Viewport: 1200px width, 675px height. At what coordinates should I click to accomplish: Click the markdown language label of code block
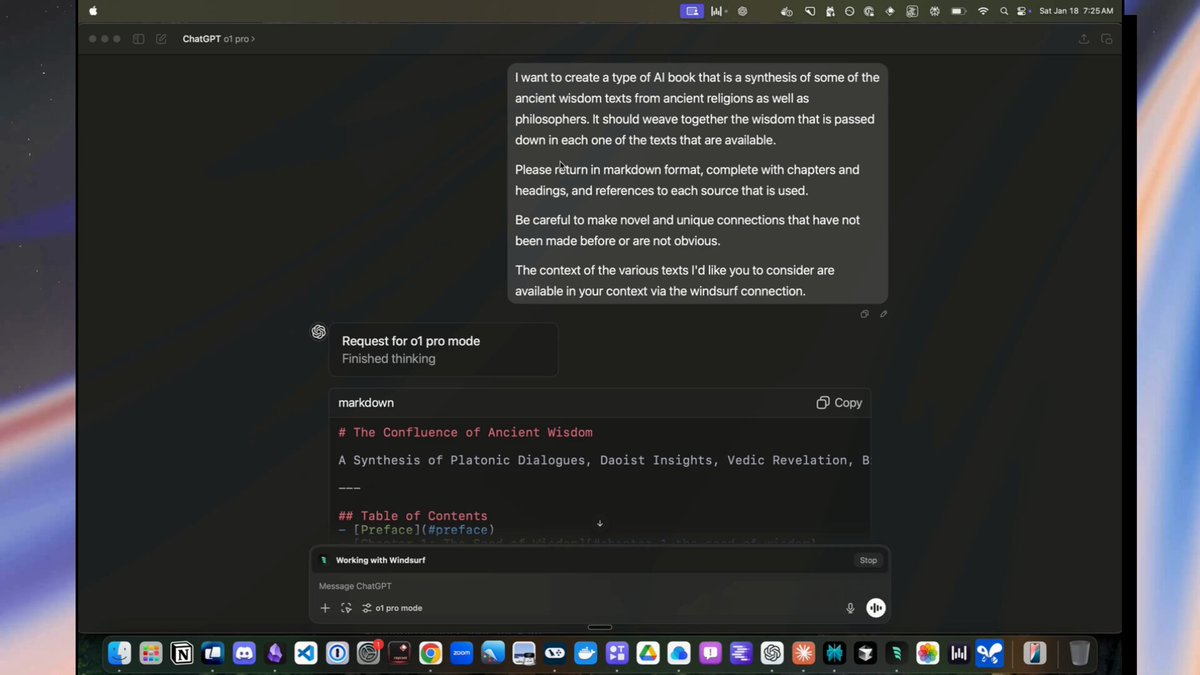(366, 403)
